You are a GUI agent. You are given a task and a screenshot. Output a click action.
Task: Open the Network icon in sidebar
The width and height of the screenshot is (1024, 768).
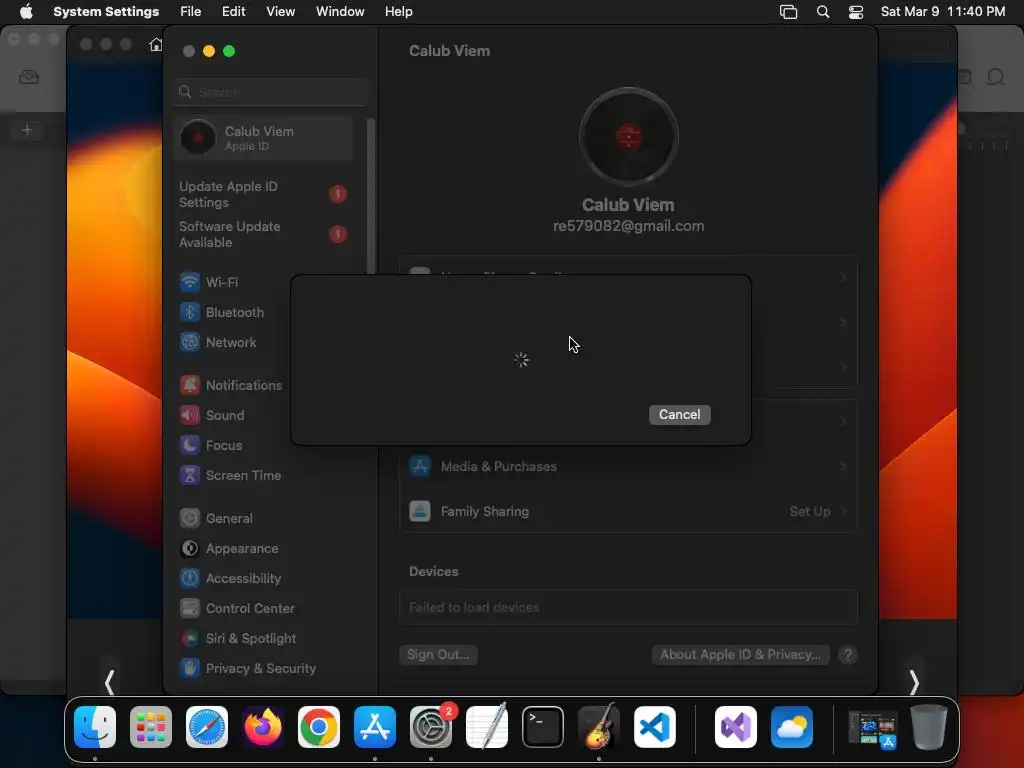[x=190, y=342]
